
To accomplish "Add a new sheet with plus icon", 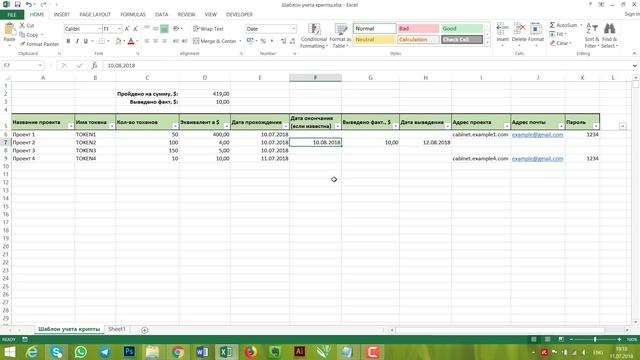I will point(144,330).
